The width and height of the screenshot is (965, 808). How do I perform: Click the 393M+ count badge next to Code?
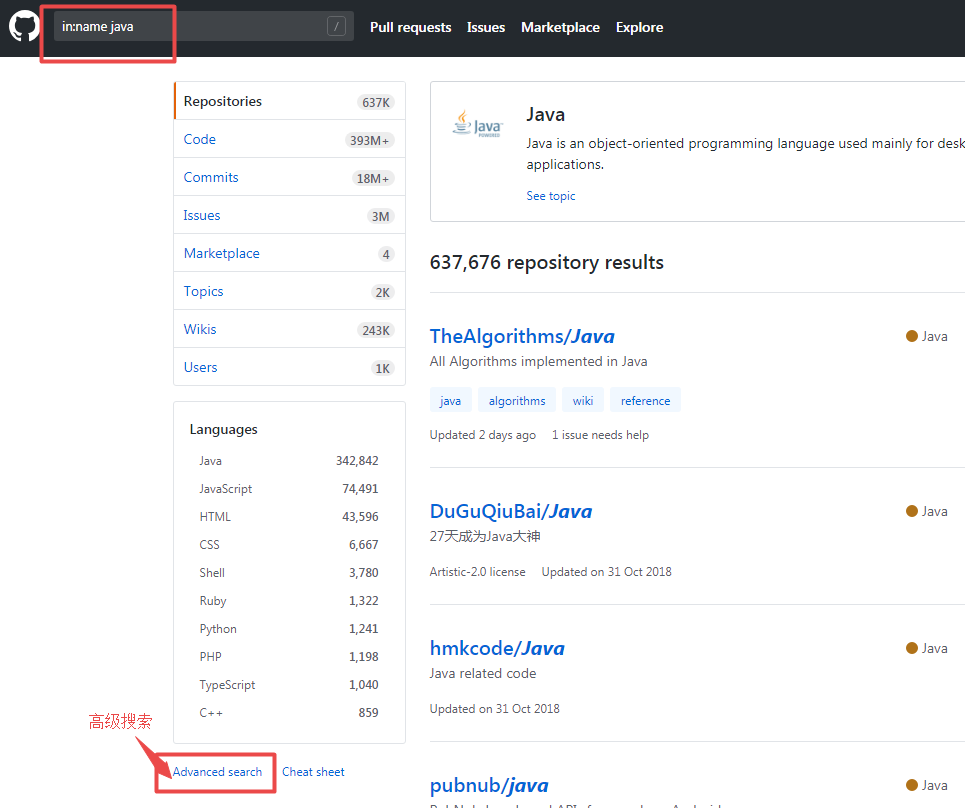coord(369,140)
